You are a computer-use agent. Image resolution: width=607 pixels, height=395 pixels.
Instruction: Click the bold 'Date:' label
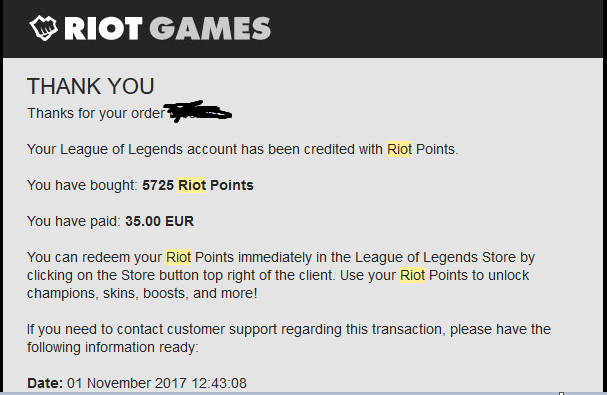pos(45,383)
